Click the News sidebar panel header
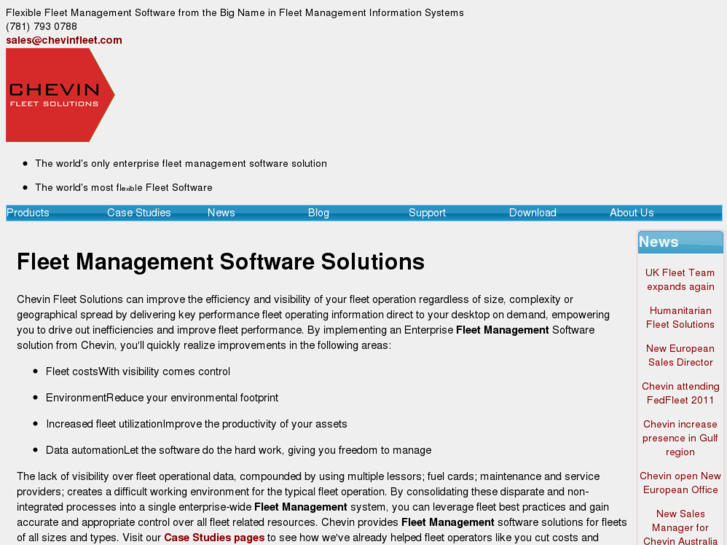The height and width of the screenshot is (545, 727). 680,242
